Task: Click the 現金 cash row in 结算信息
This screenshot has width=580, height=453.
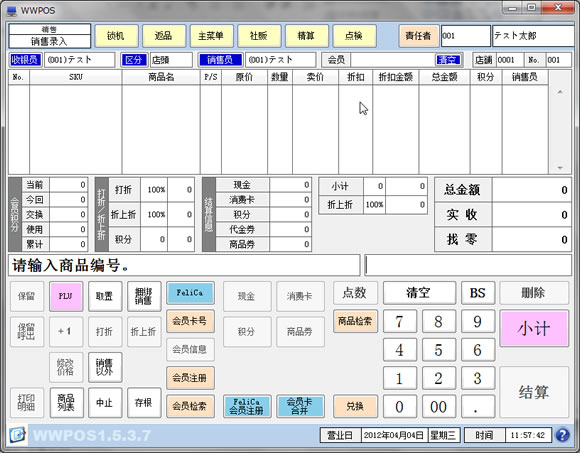Action: click(x=263, y=185)
